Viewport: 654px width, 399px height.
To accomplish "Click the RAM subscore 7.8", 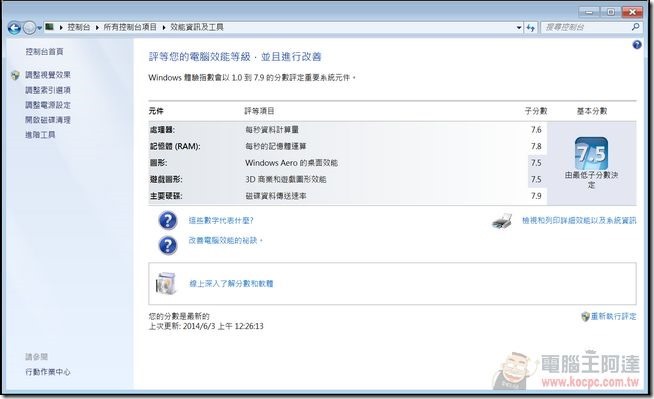I will point(536,146).
